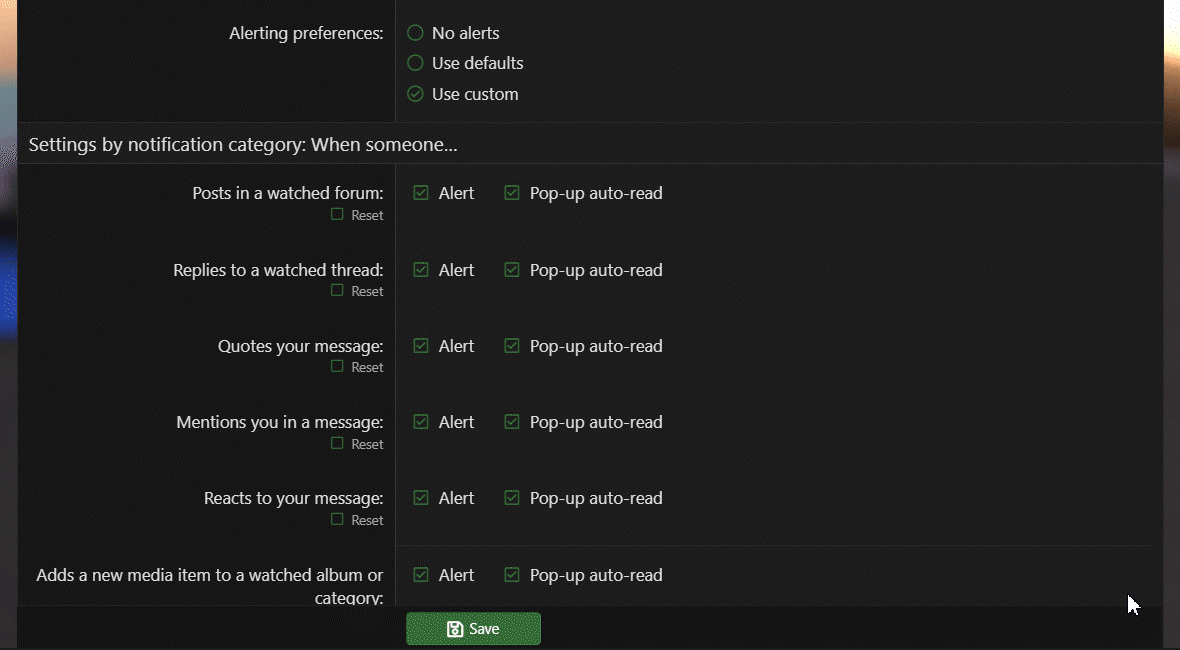Disable Alert for replies to watched thread
1180x650 pixels.
tap(421, 270)
